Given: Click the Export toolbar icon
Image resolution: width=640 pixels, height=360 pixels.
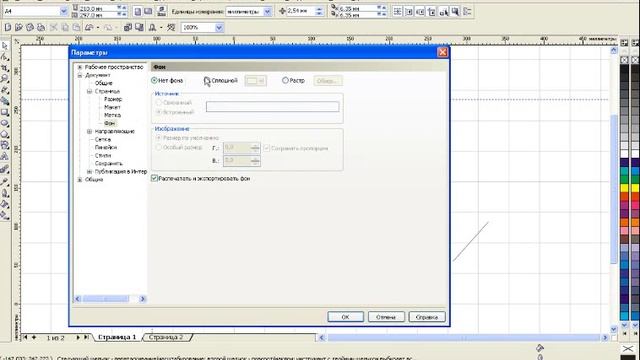Looking at the screenshot, I should pos(139,27).
